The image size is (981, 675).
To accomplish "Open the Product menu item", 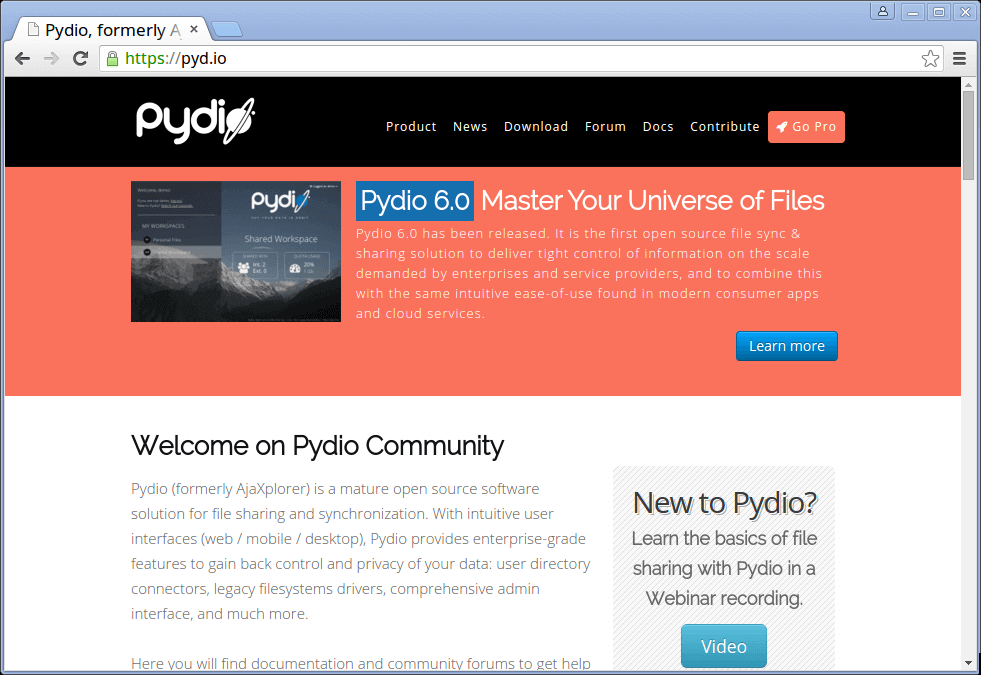I will click(411, 127).
